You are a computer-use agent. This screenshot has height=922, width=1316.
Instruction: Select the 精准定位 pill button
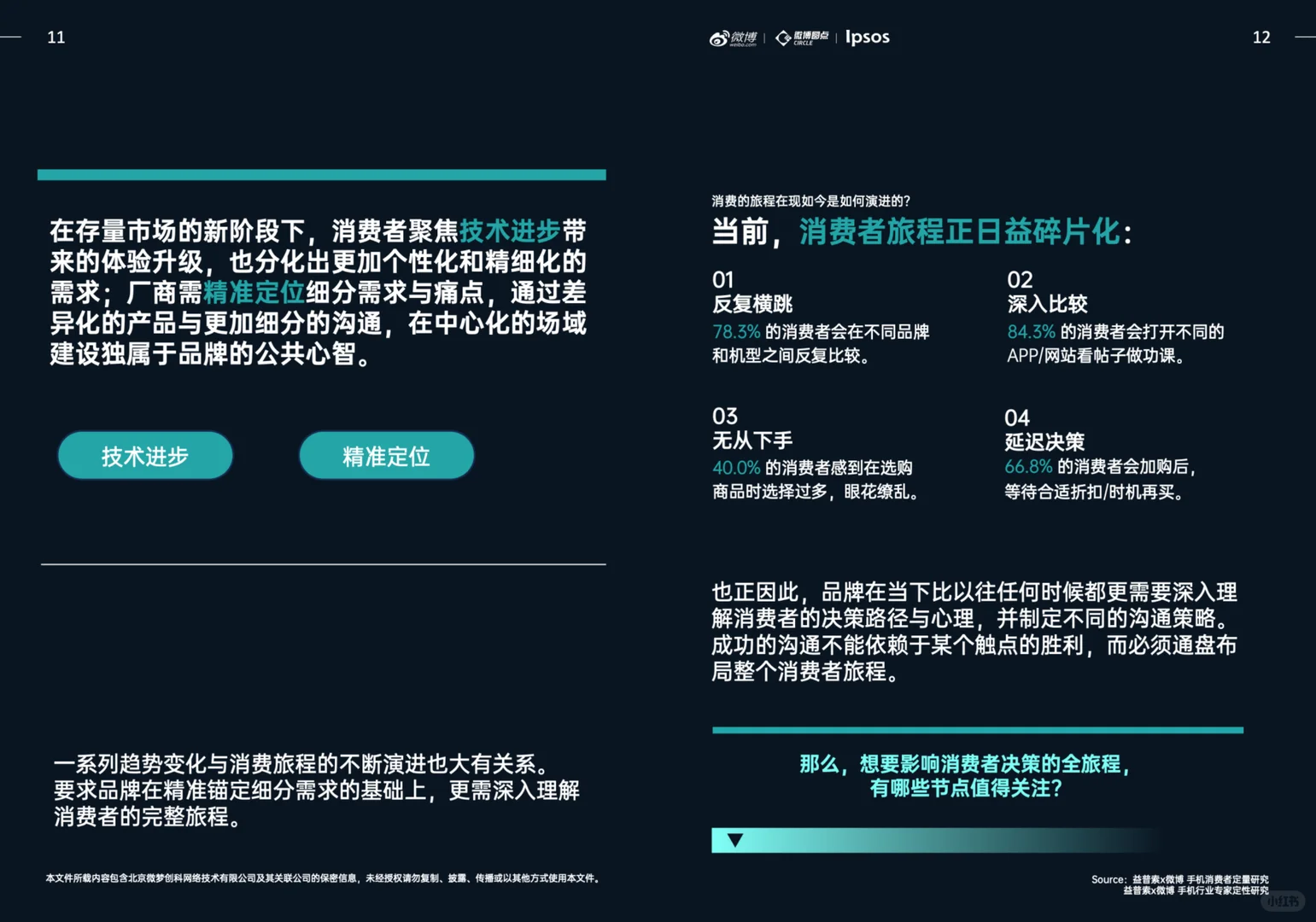click(386, 455)
